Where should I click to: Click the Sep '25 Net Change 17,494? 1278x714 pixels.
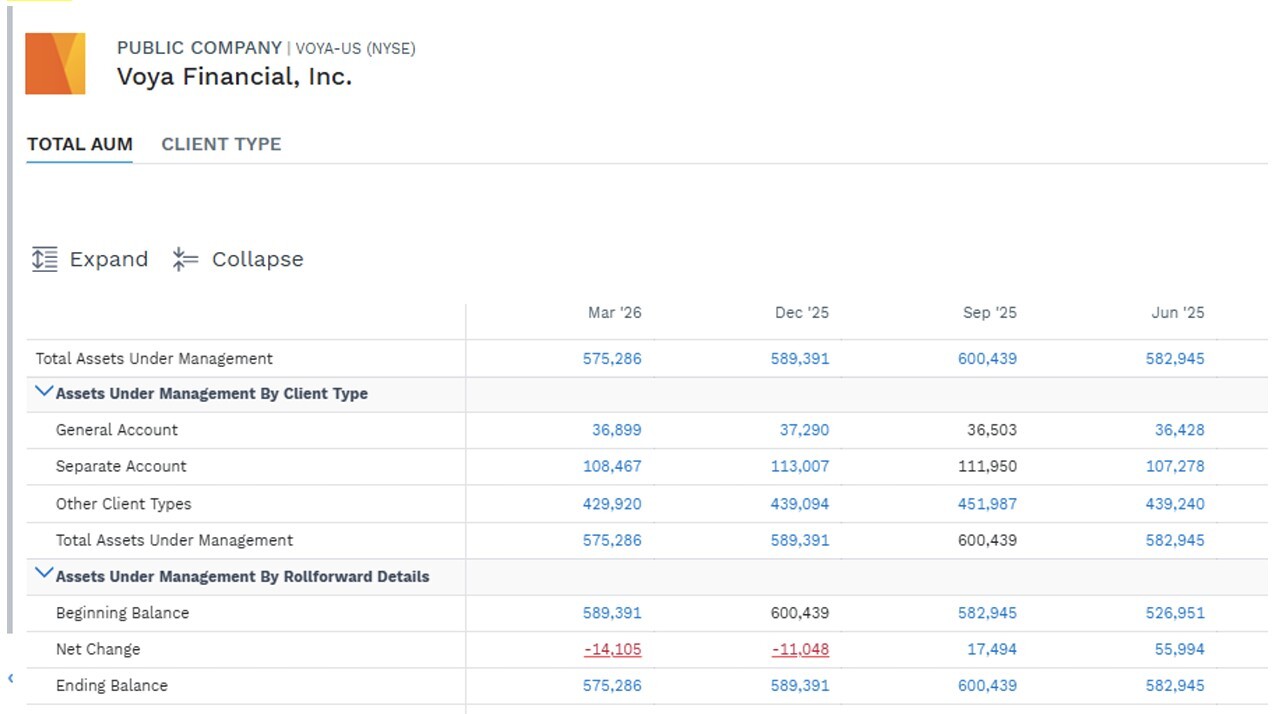(x=991, y=649)
